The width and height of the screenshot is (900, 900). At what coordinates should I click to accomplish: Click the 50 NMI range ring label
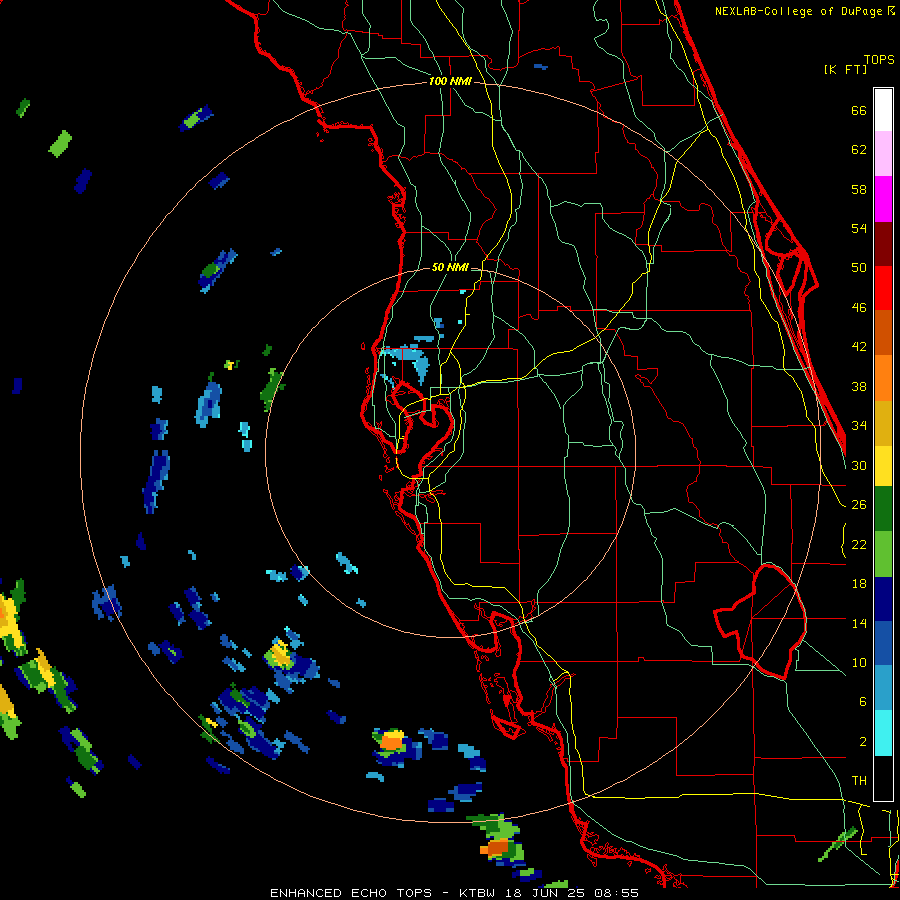pyautogui.click(x=449, y=267)
